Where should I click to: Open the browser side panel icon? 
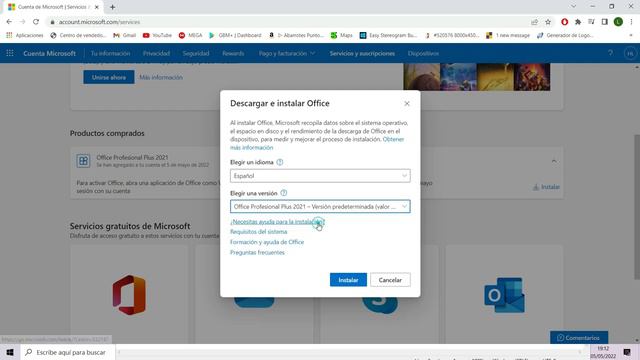(604, 22)
